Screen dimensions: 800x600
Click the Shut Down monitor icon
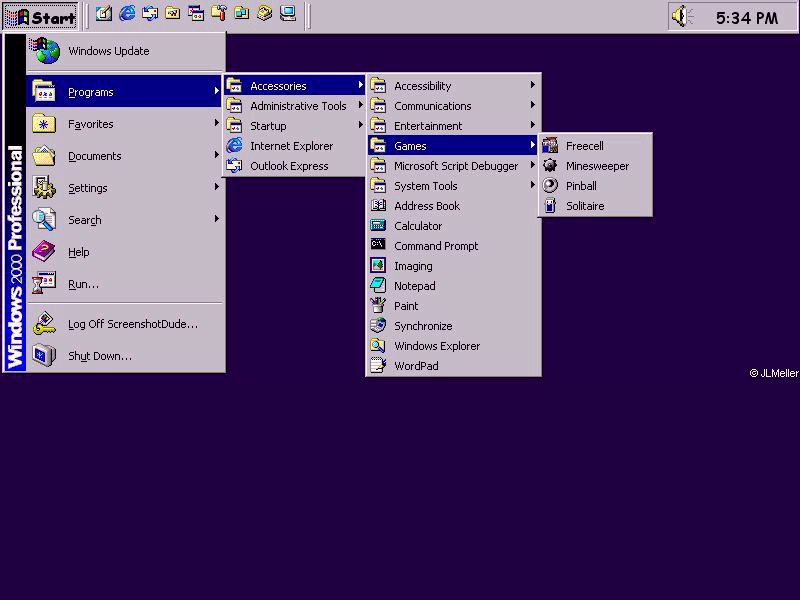[44, 356]
